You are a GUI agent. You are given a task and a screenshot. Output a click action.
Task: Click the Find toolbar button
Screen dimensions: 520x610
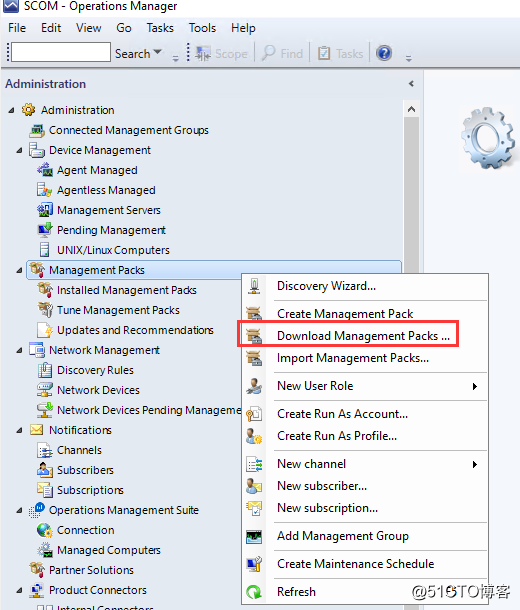pos(282,53)
